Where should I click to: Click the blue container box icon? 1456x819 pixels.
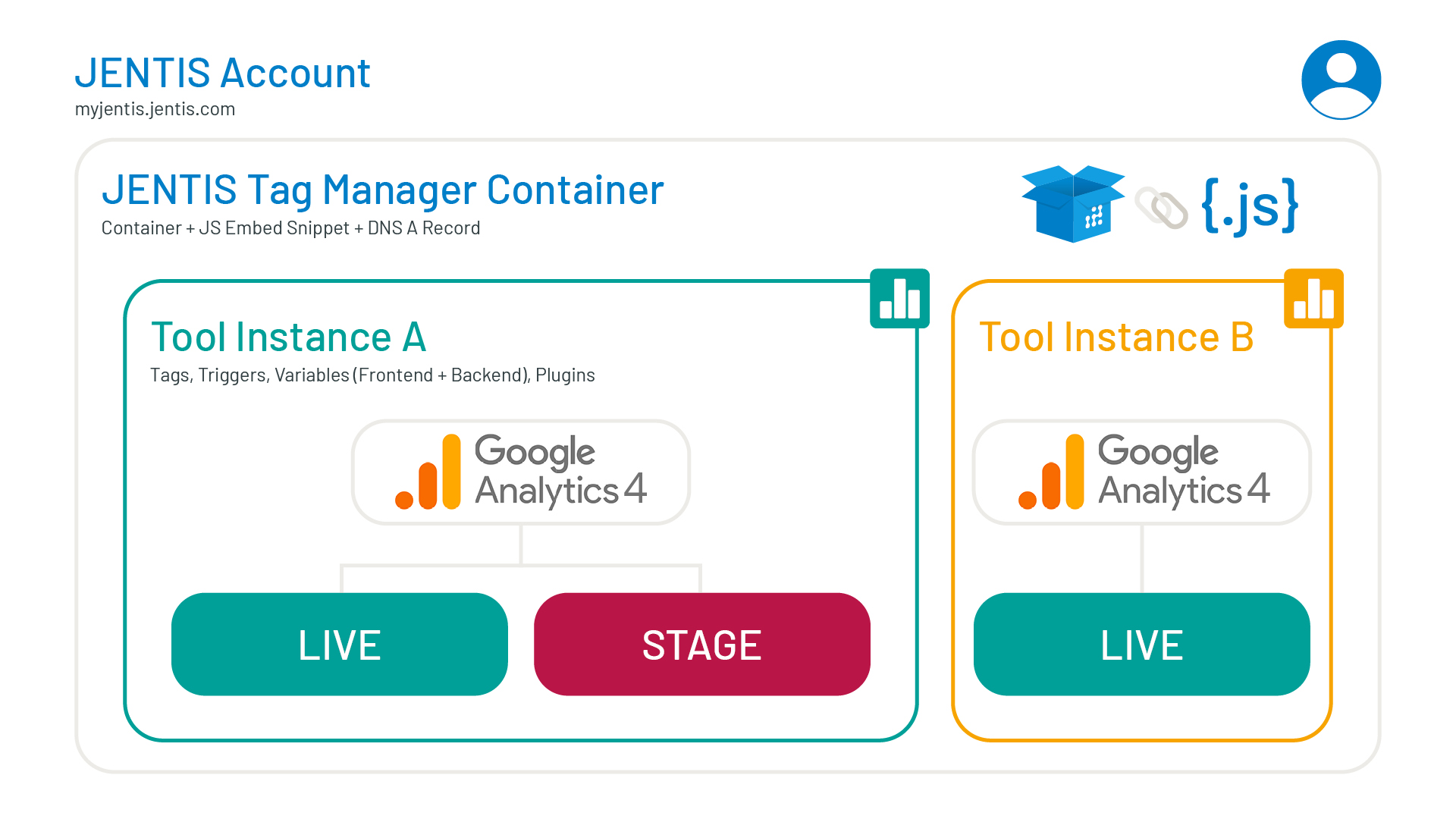pos(1073,203)
